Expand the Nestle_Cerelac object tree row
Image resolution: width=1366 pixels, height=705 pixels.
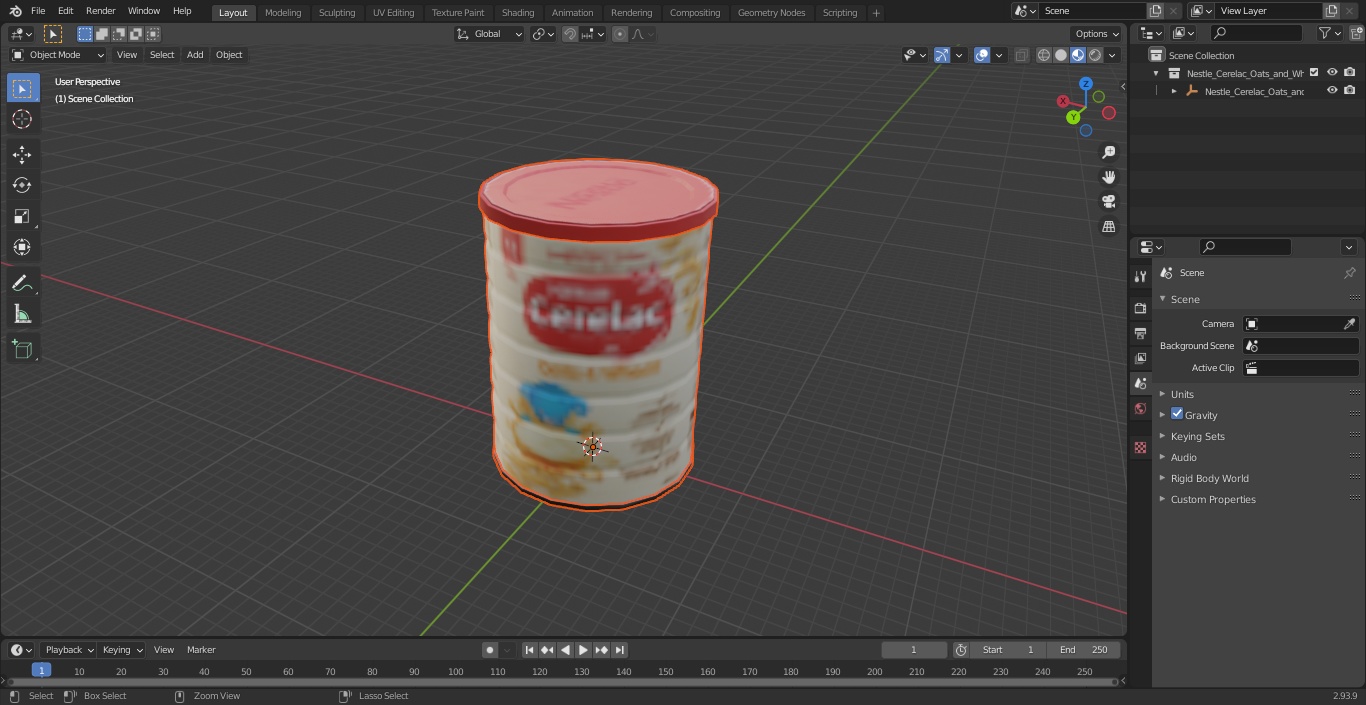tap(1174, 91)
